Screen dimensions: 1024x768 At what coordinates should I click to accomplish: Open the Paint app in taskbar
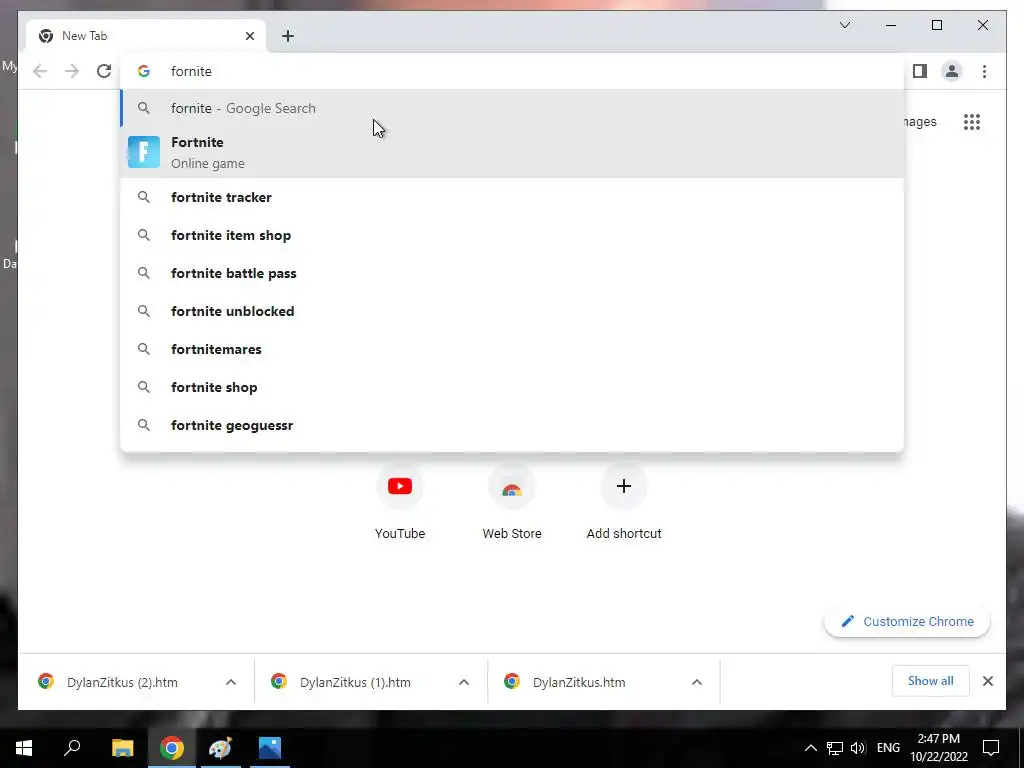point(220,748)
